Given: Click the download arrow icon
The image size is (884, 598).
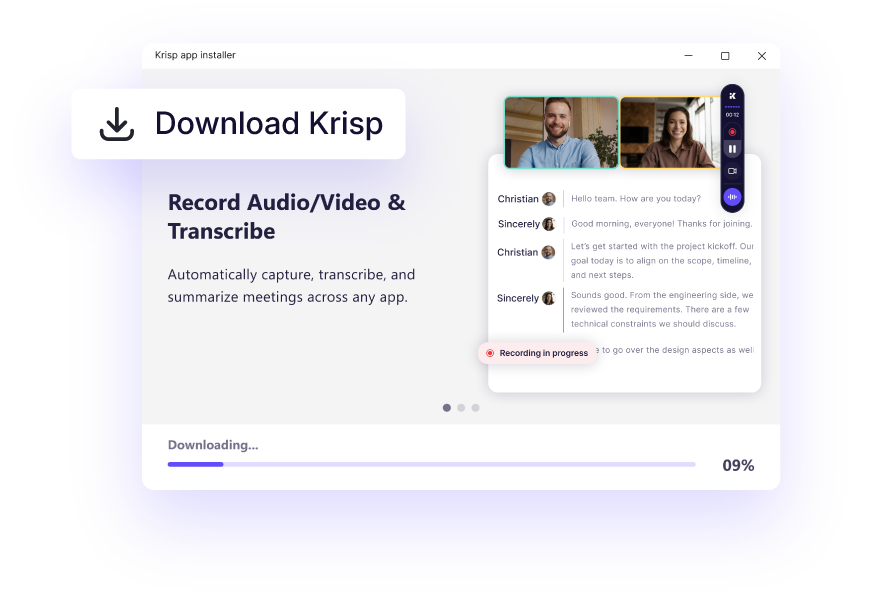Looking at the screenshot, I should [117, 124].
